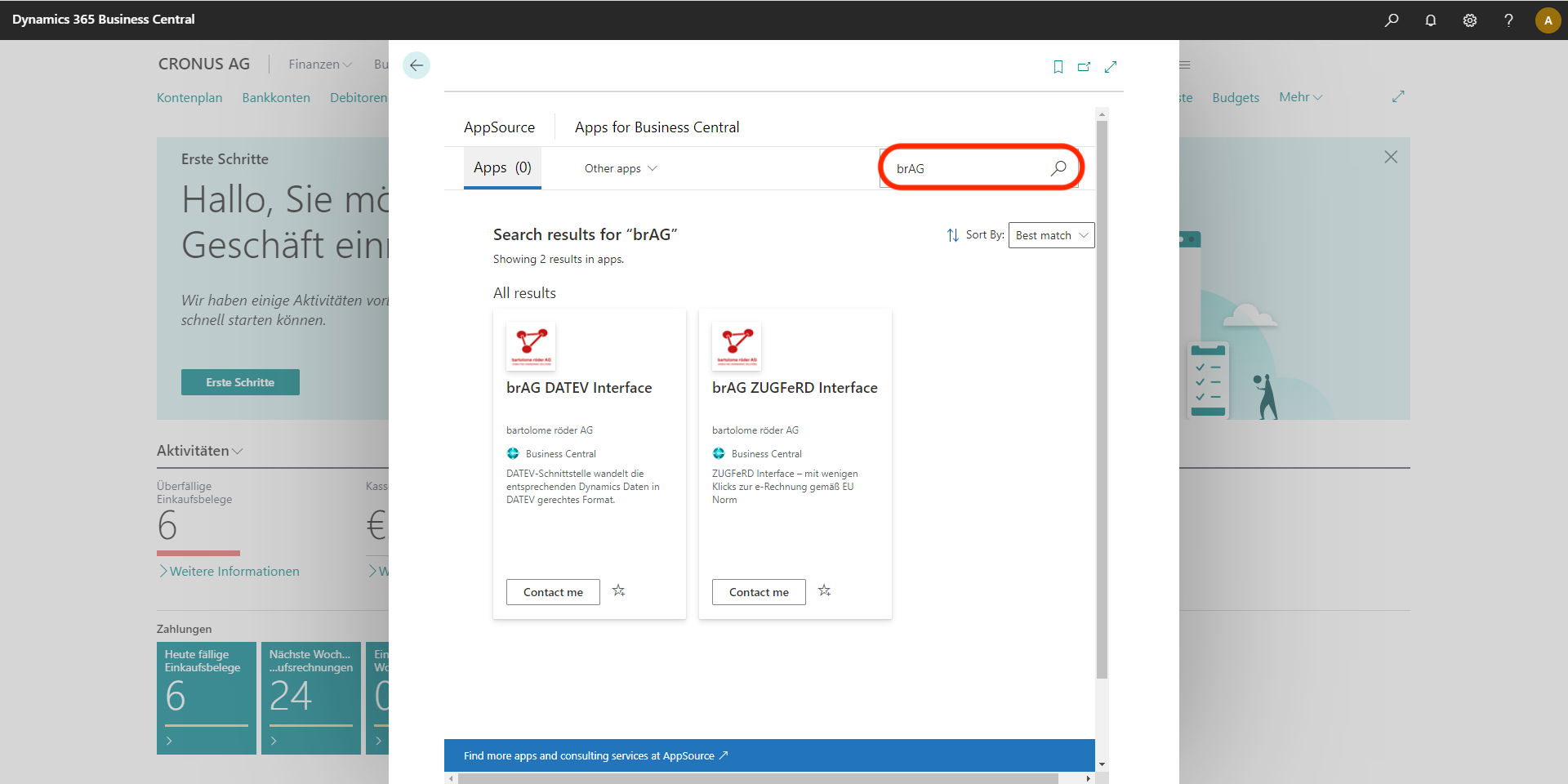Open the Kontenplan menu item
This screenshot has height=784, width=1568.
tap(189, 97)
